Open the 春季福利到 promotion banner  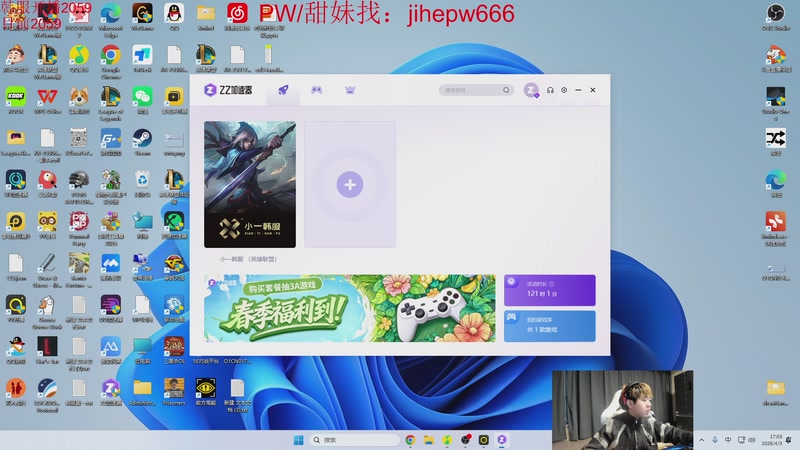point(349,308)
